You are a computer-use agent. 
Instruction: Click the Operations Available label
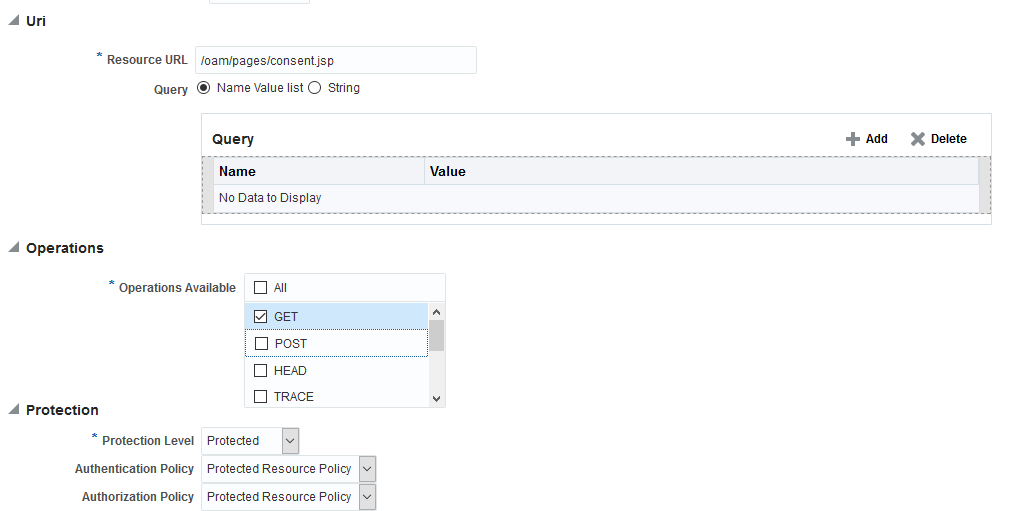click(177, 288)
